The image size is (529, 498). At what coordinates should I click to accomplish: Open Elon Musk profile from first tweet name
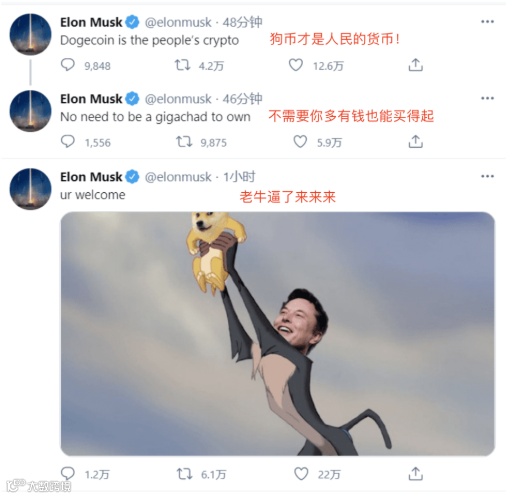[x=91, y=22]
